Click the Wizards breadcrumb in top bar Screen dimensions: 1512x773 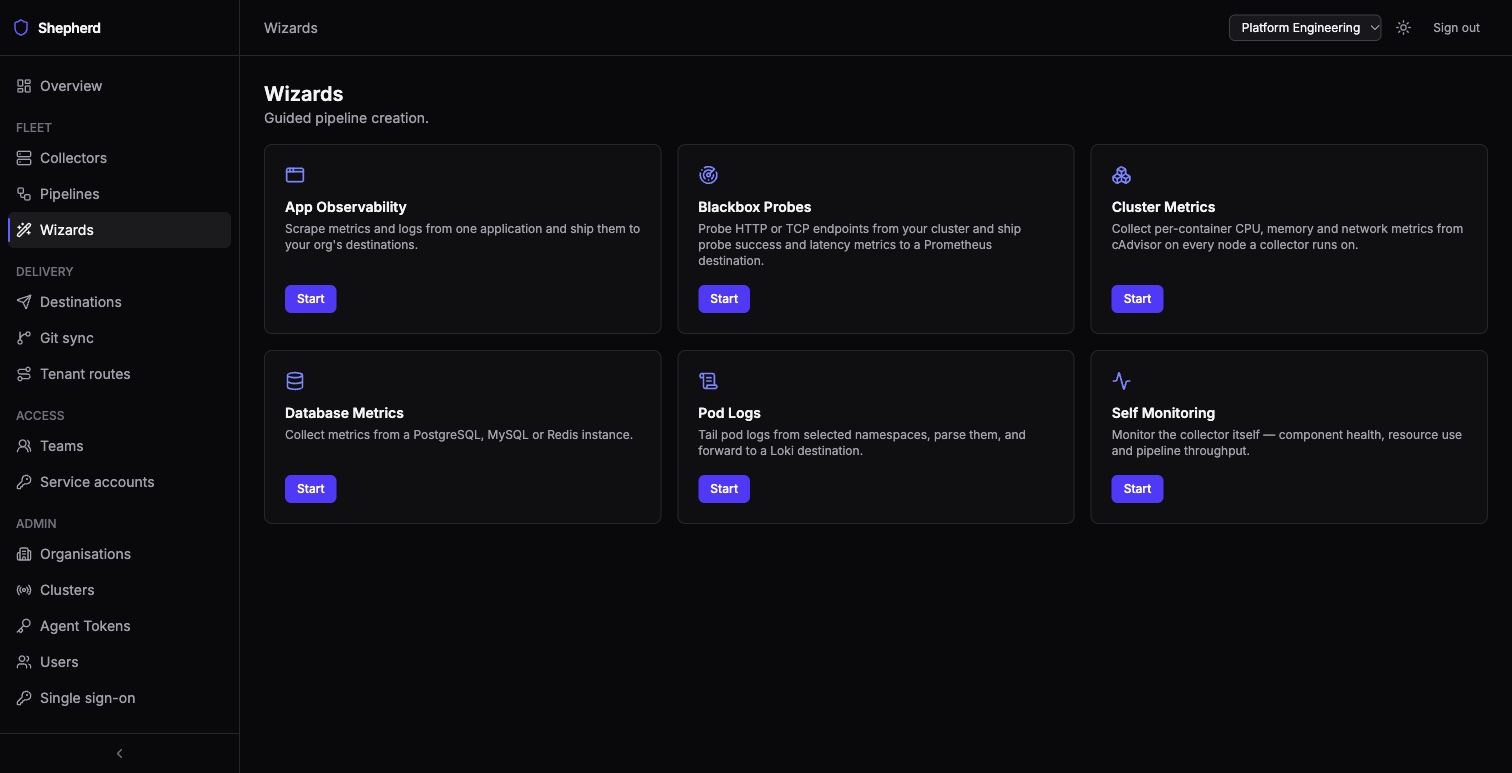pyautogui.click(x=291, y=28)
